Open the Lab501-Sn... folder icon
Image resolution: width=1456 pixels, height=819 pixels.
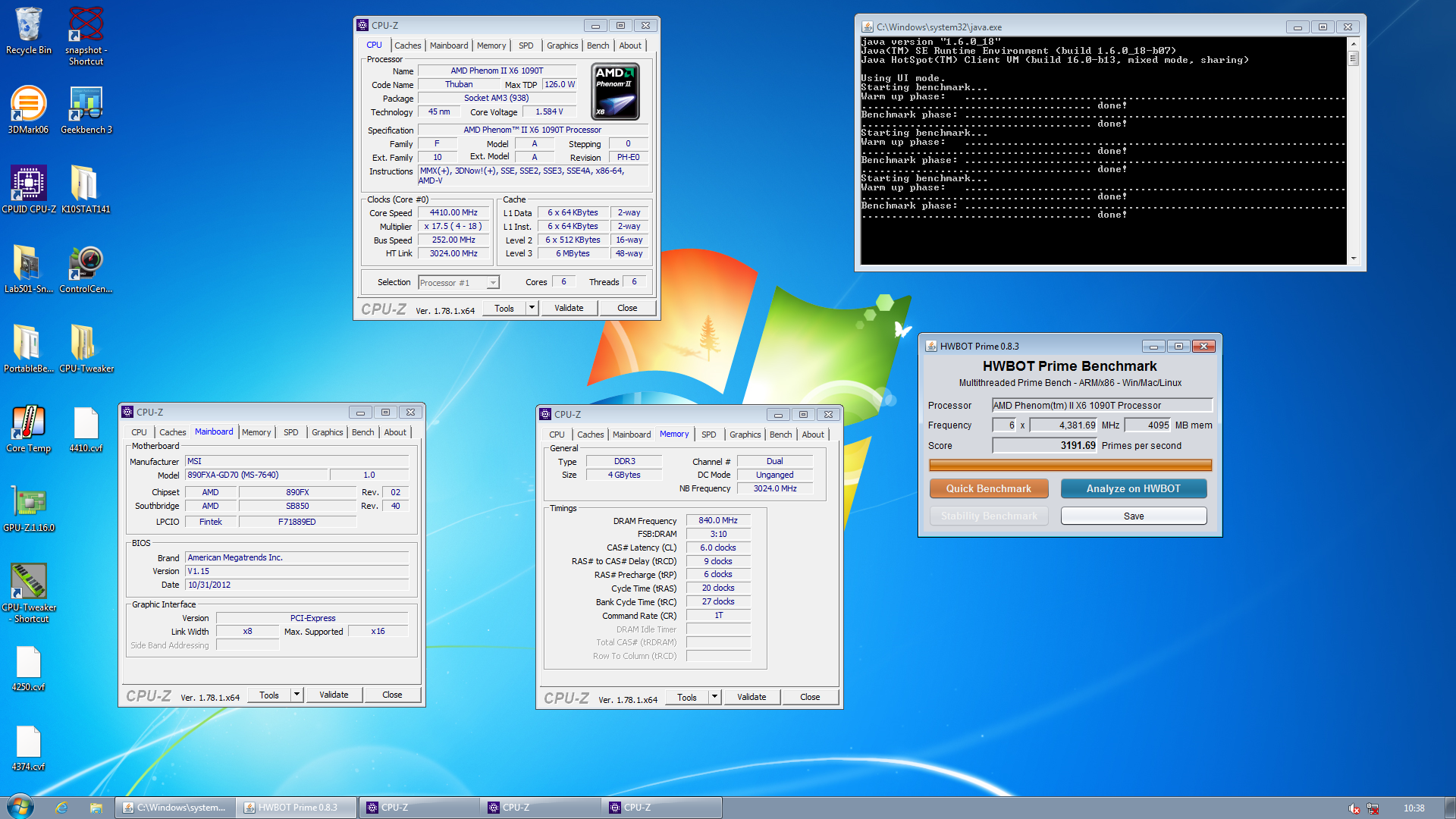coord(28,269)
